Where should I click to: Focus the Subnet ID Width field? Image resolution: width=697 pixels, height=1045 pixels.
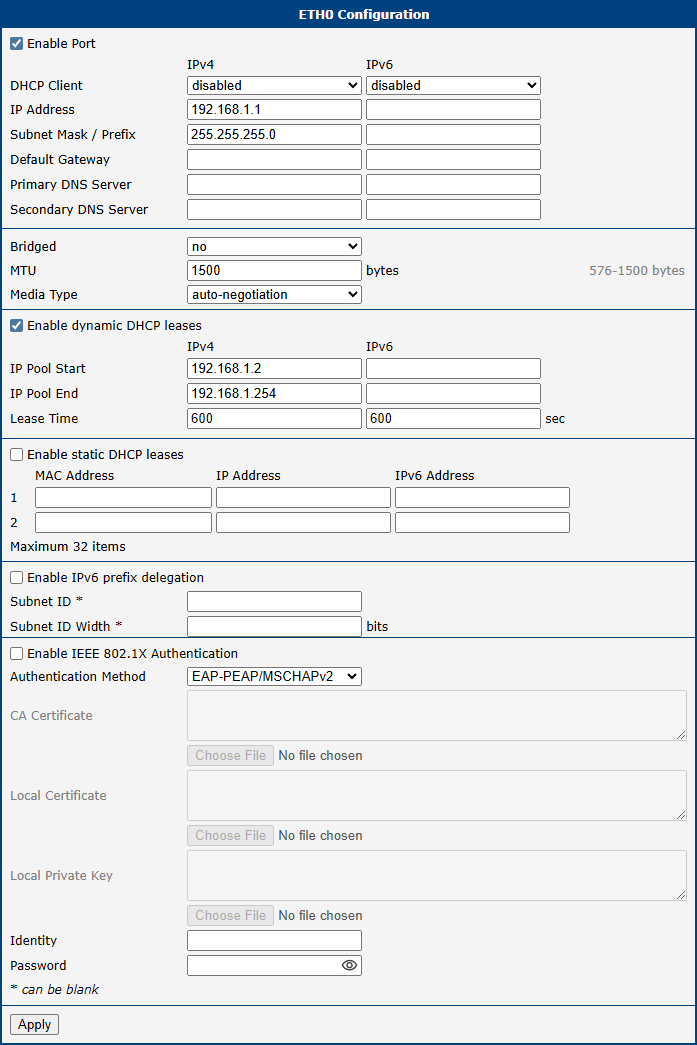[275, 626]
